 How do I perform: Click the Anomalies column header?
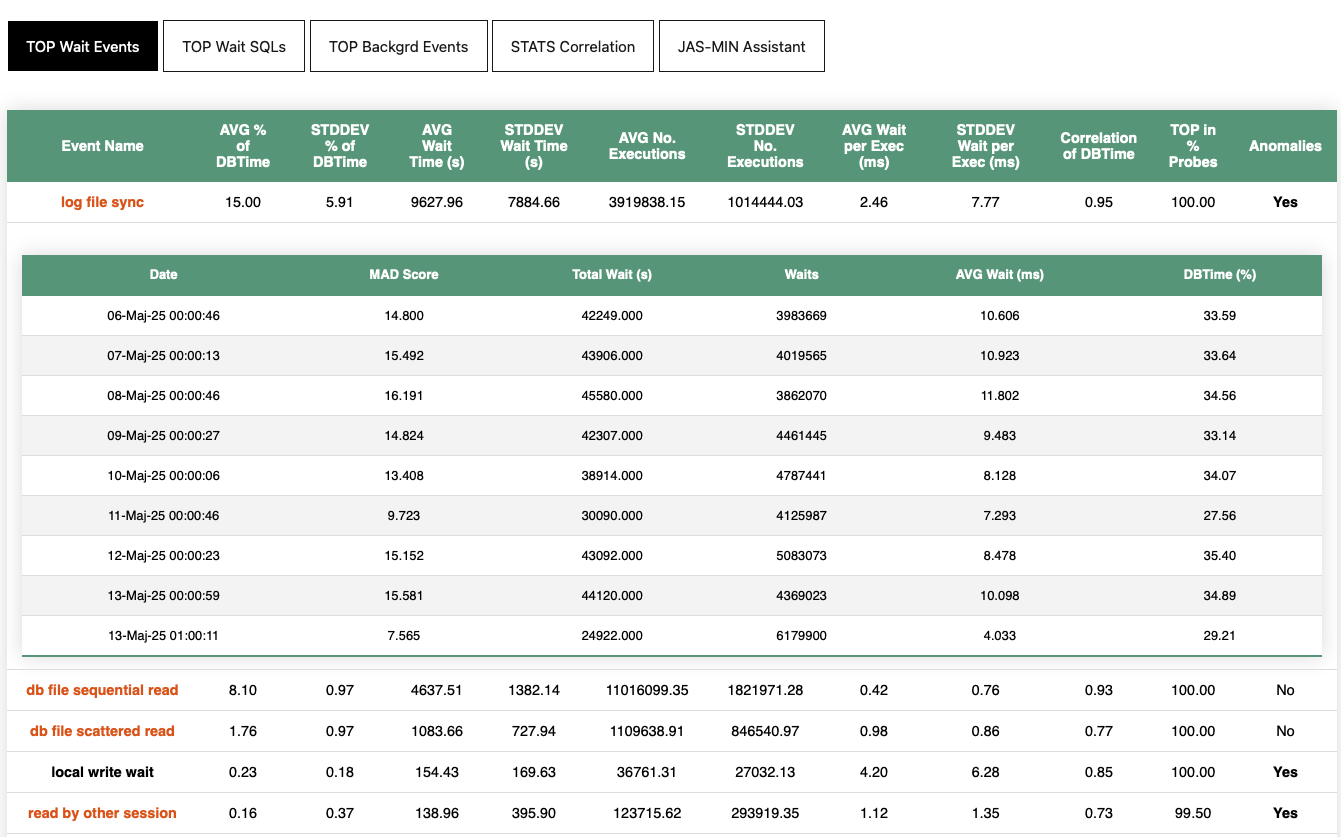pyautogui.click(x=1285, y=146)
